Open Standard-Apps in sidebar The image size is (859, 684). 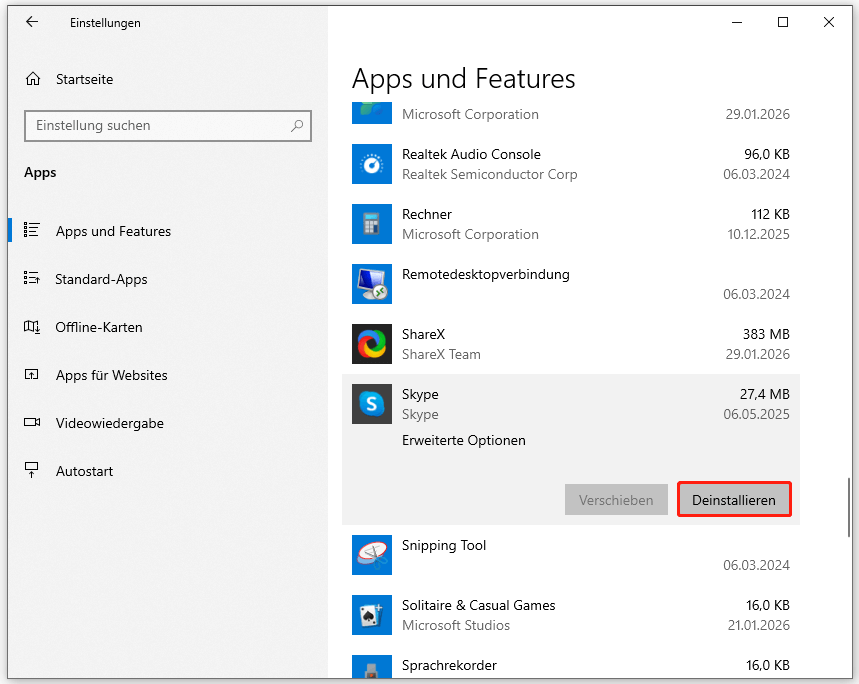101,279
